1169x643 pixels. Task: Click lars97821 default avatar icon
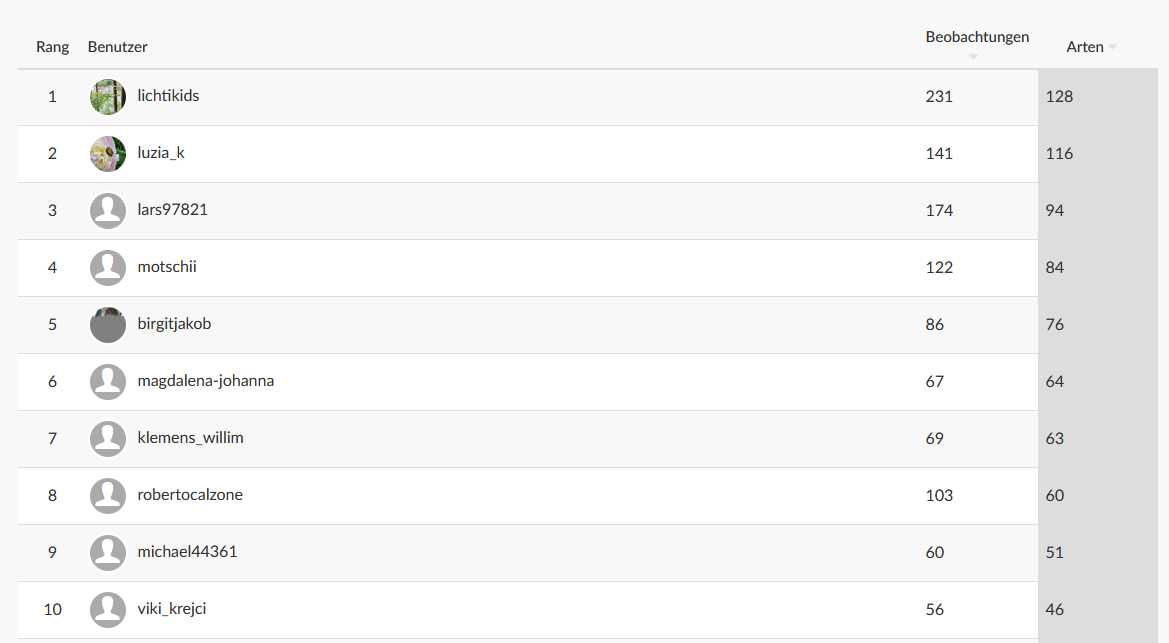click(108, 211)
